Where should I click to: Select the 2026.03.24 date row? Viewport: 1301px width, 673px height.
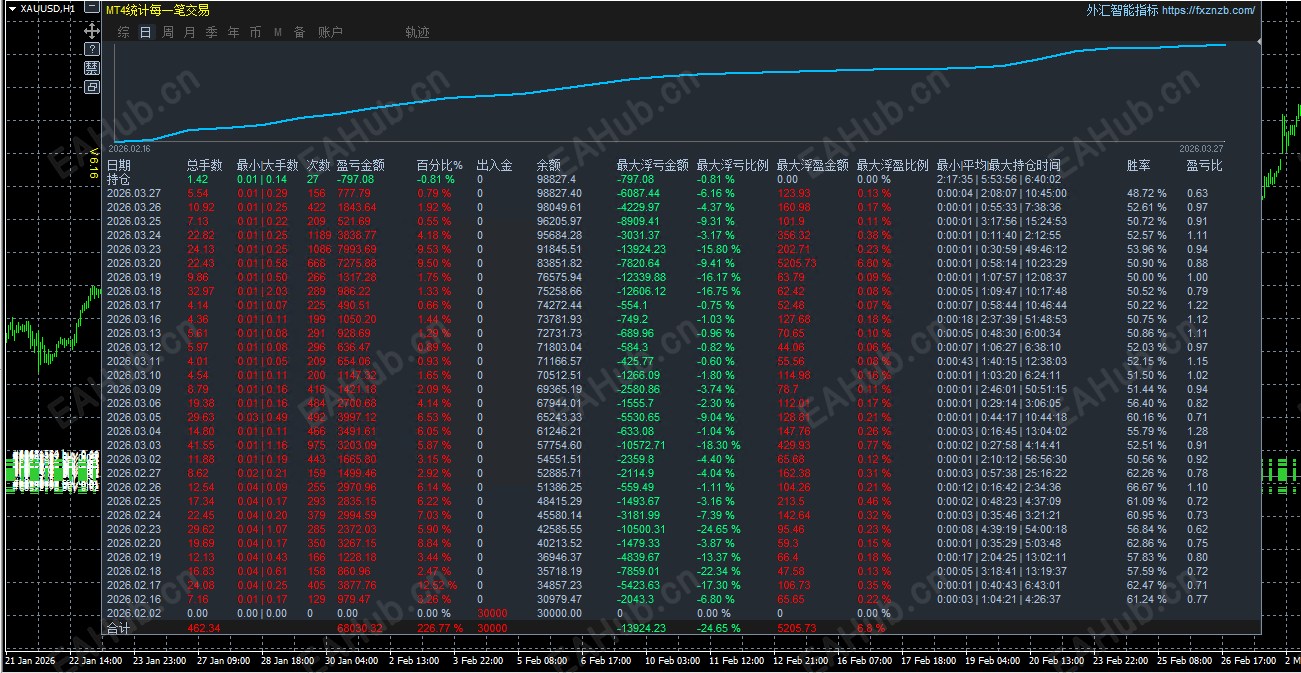(134, 235)
